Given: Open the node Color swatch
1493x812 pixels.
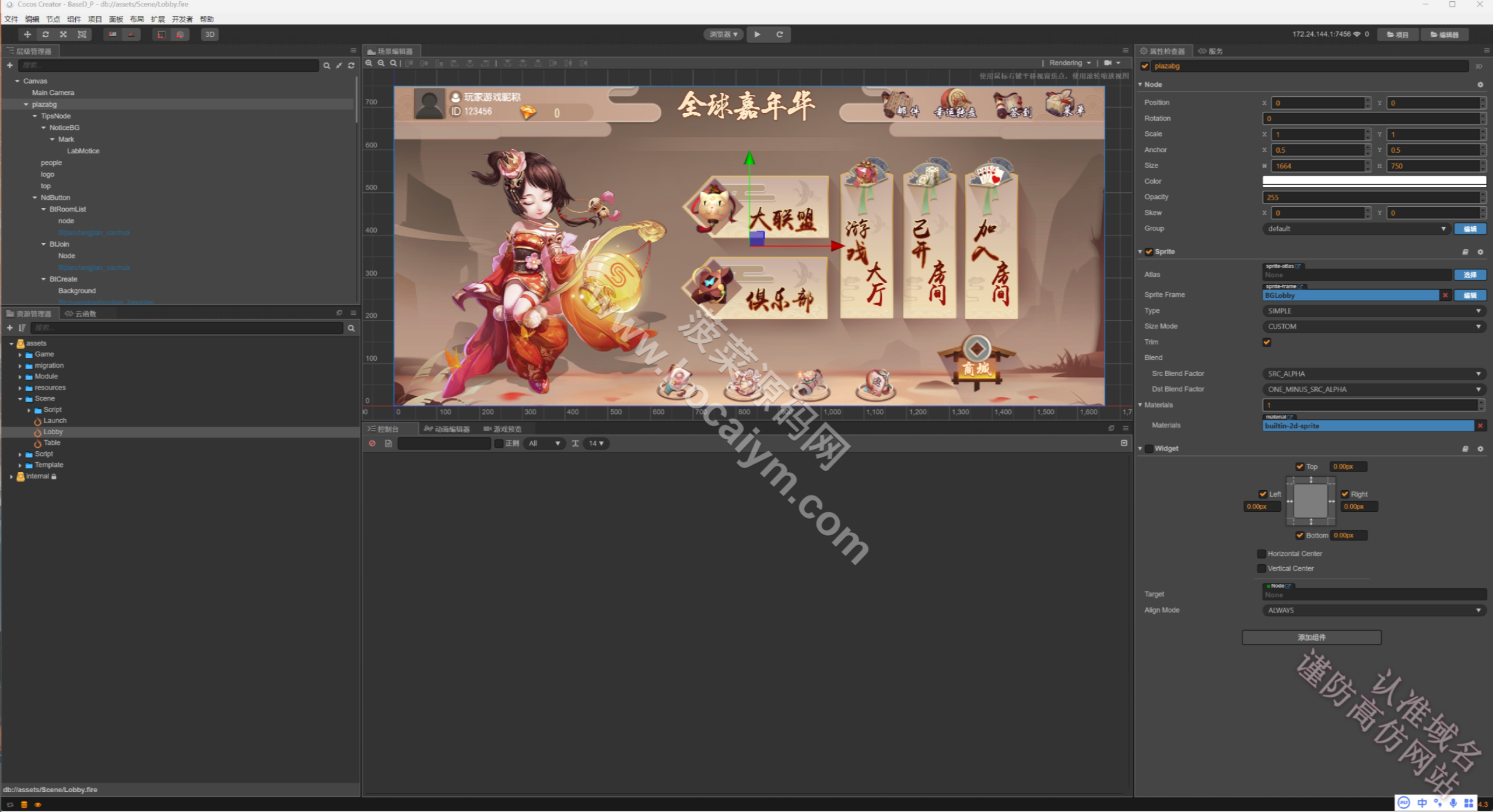Looking at the screenshot, I should pos(1374,181).
